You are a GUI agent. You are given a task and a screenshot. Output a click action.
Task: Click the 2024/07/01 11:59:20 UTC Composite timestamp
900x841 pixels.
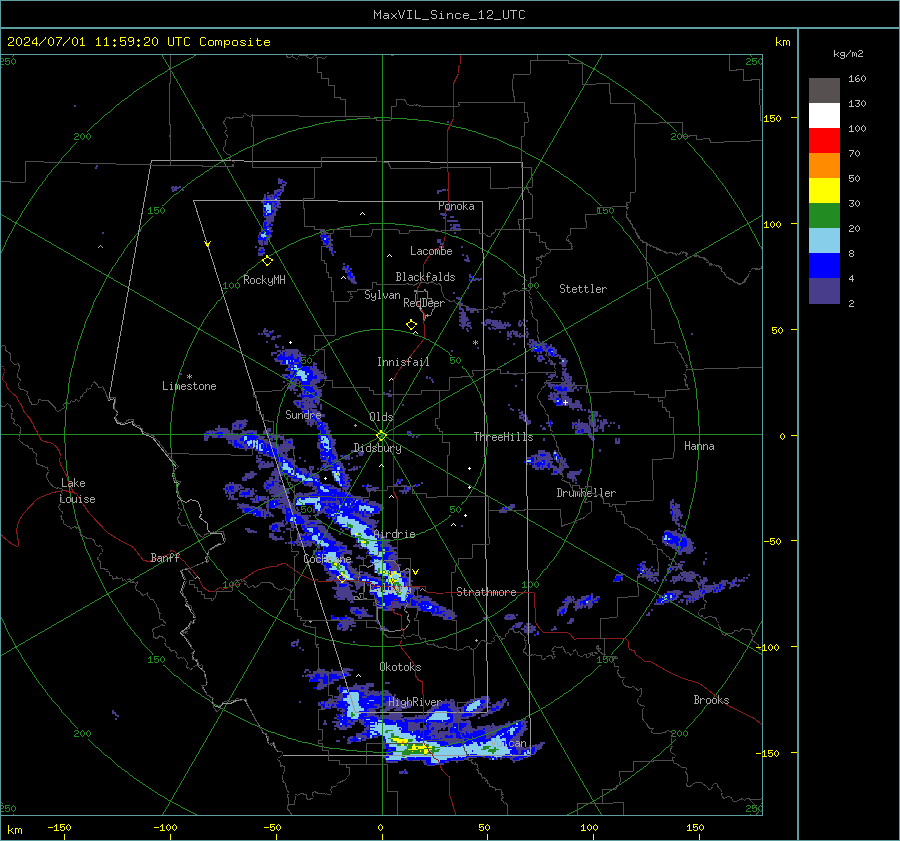coord(138,42)
